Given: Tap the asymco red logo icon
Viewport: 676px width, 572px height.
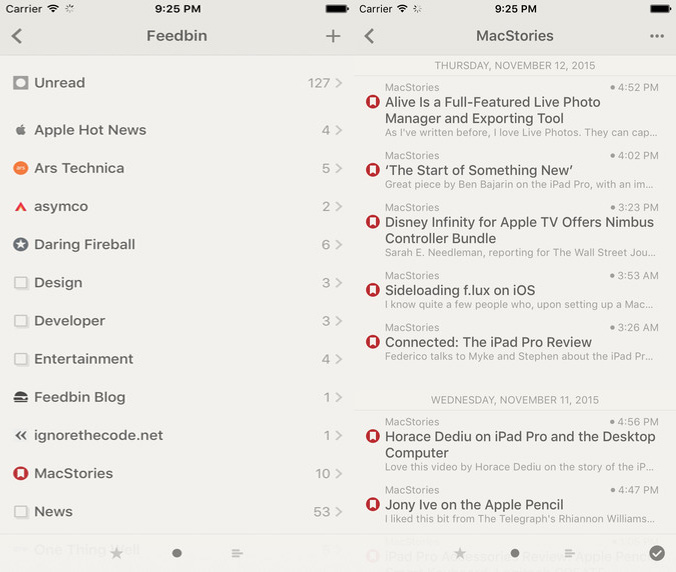Looking at the screenshot, I should pos(20,206).
